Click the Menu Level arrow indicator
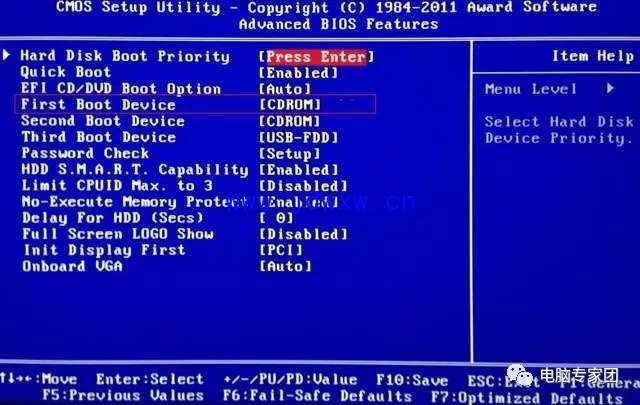The image size is (640, 405). pos(610,88)
